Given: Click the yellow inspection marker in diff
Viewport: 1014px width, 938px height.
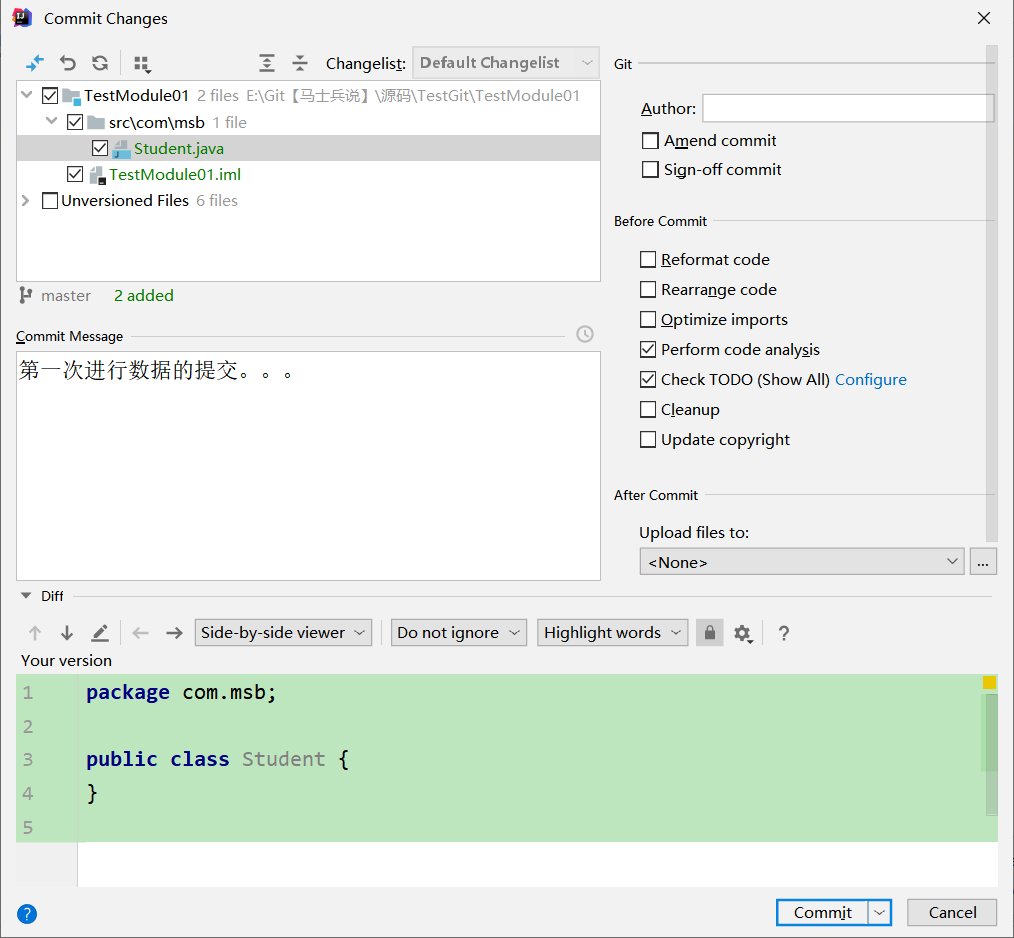Looking at the screenshot, I should (989, 682).
